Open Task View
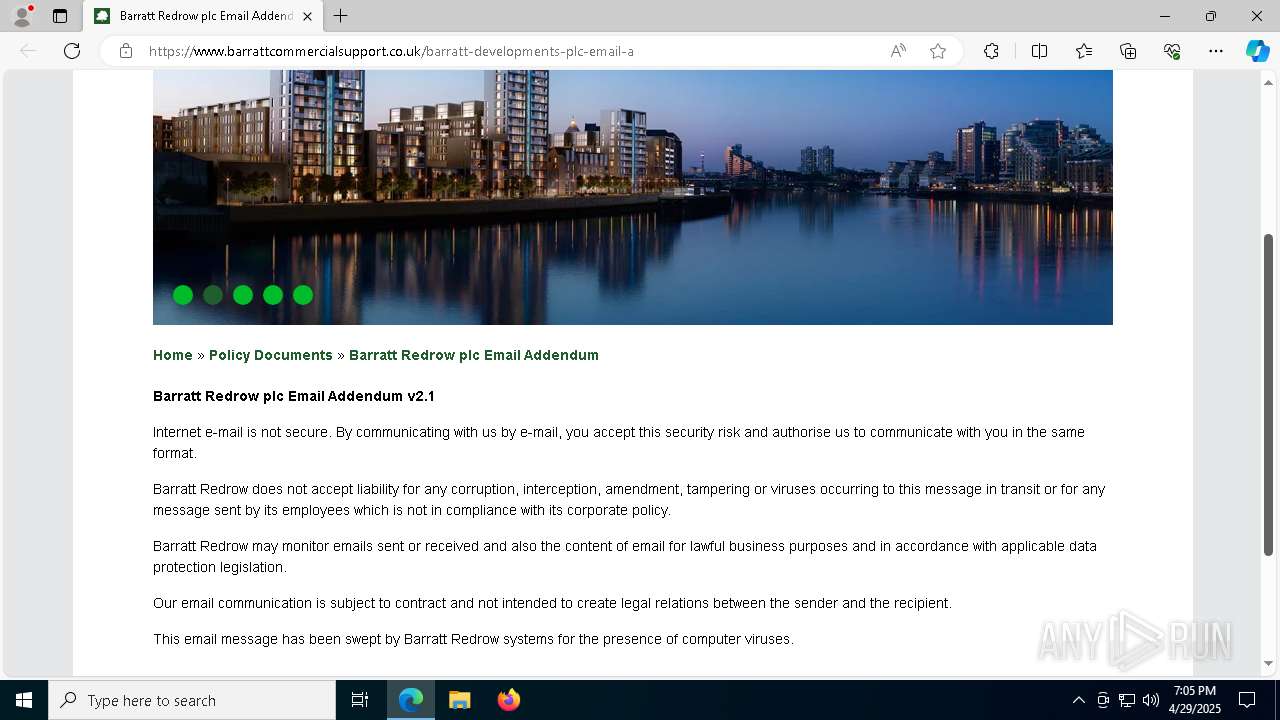The width and height of the screenshot is (1280, 720). (x=360, y=700)
